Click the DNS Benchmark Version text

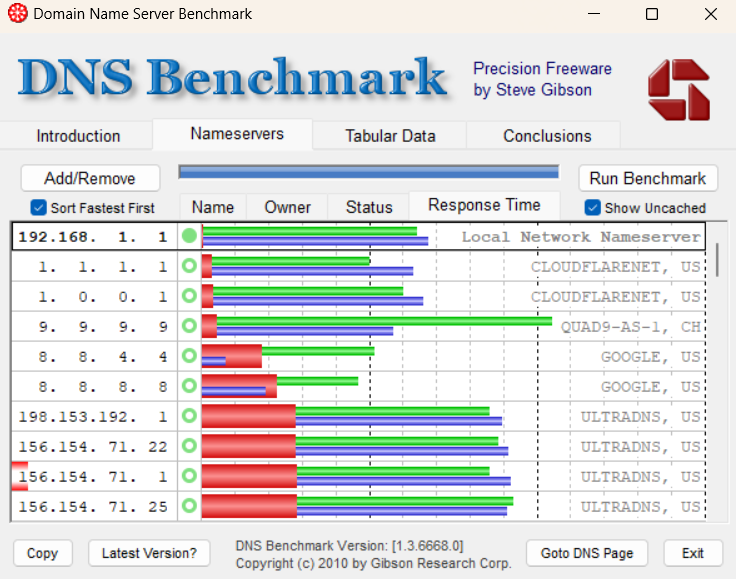point(349,546)
